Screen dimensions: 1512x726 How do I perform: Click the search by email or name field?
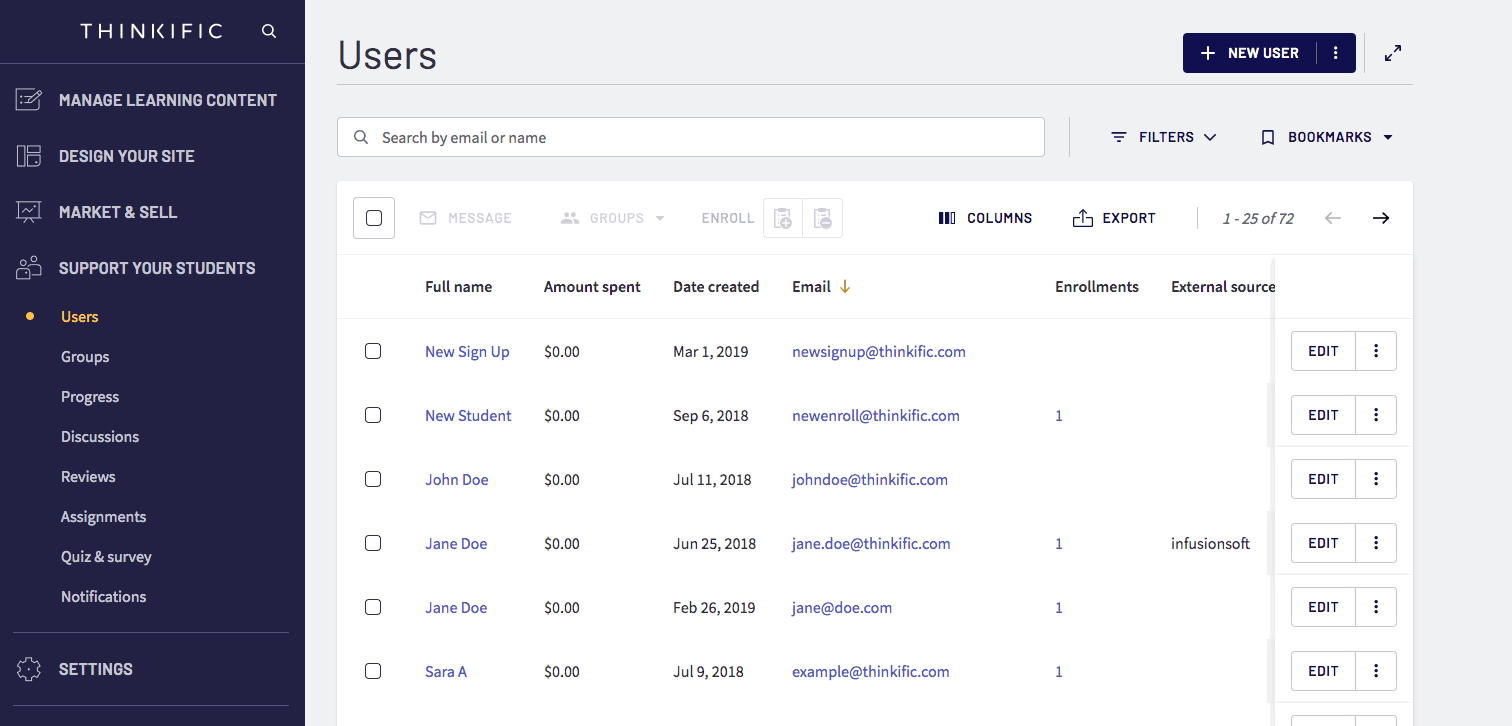tap(691, 137)
